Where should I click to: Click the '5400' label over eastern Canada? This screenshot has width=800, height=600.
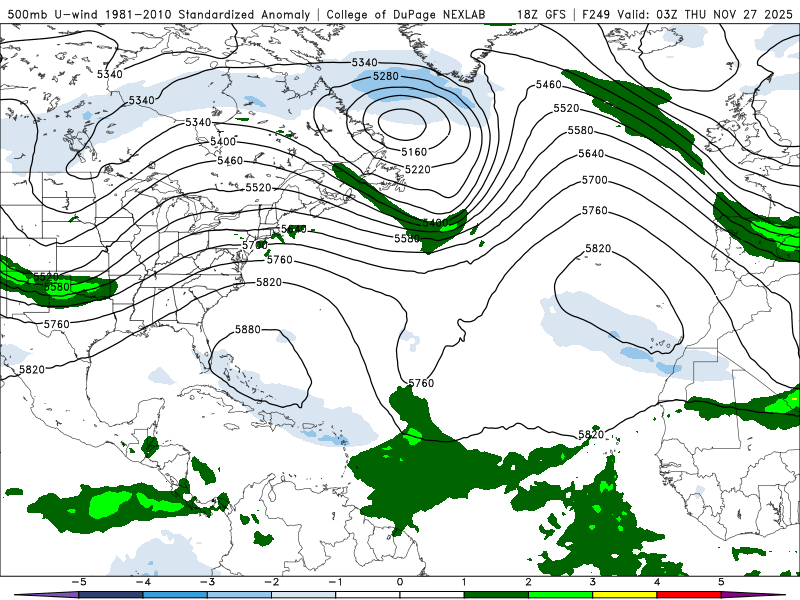coord(223,141)
